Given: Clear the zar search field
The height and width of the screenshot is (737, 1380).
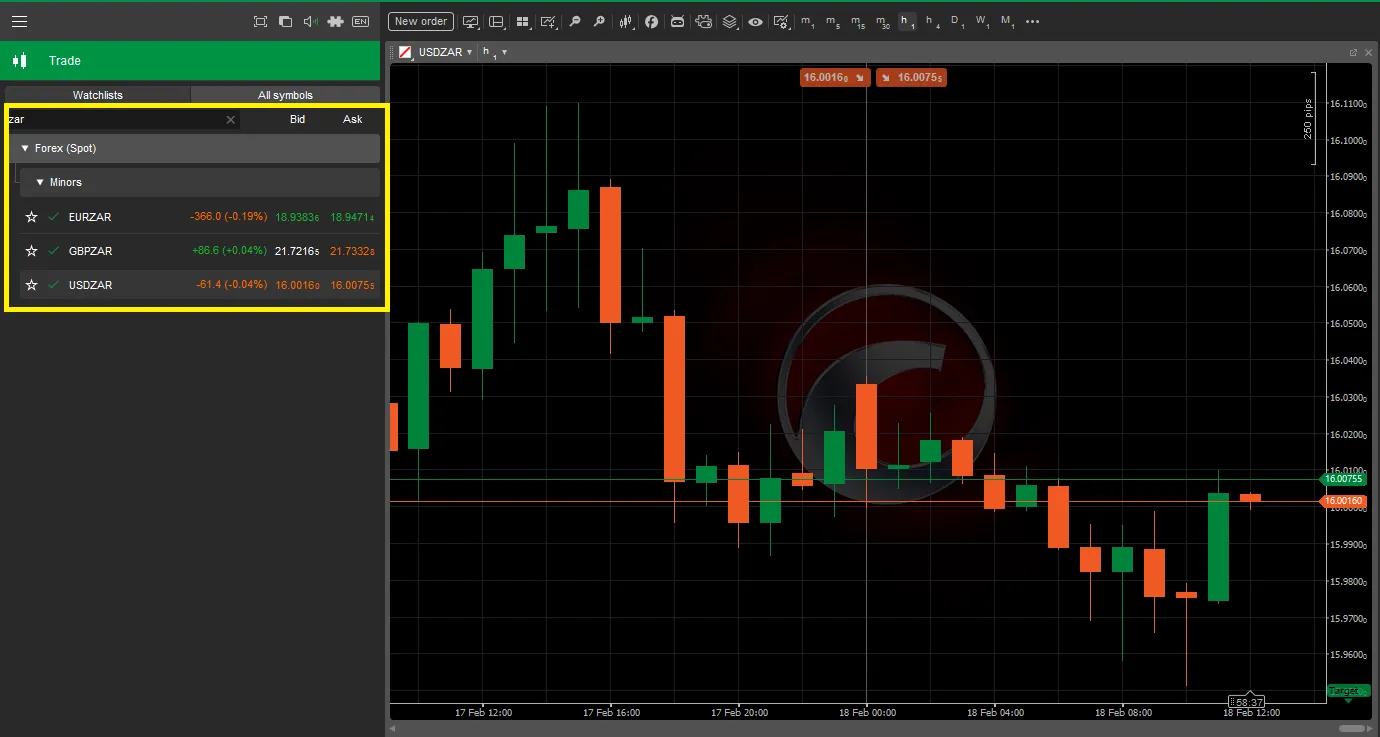Looking at the screenshot, I should tap(230, 119).
